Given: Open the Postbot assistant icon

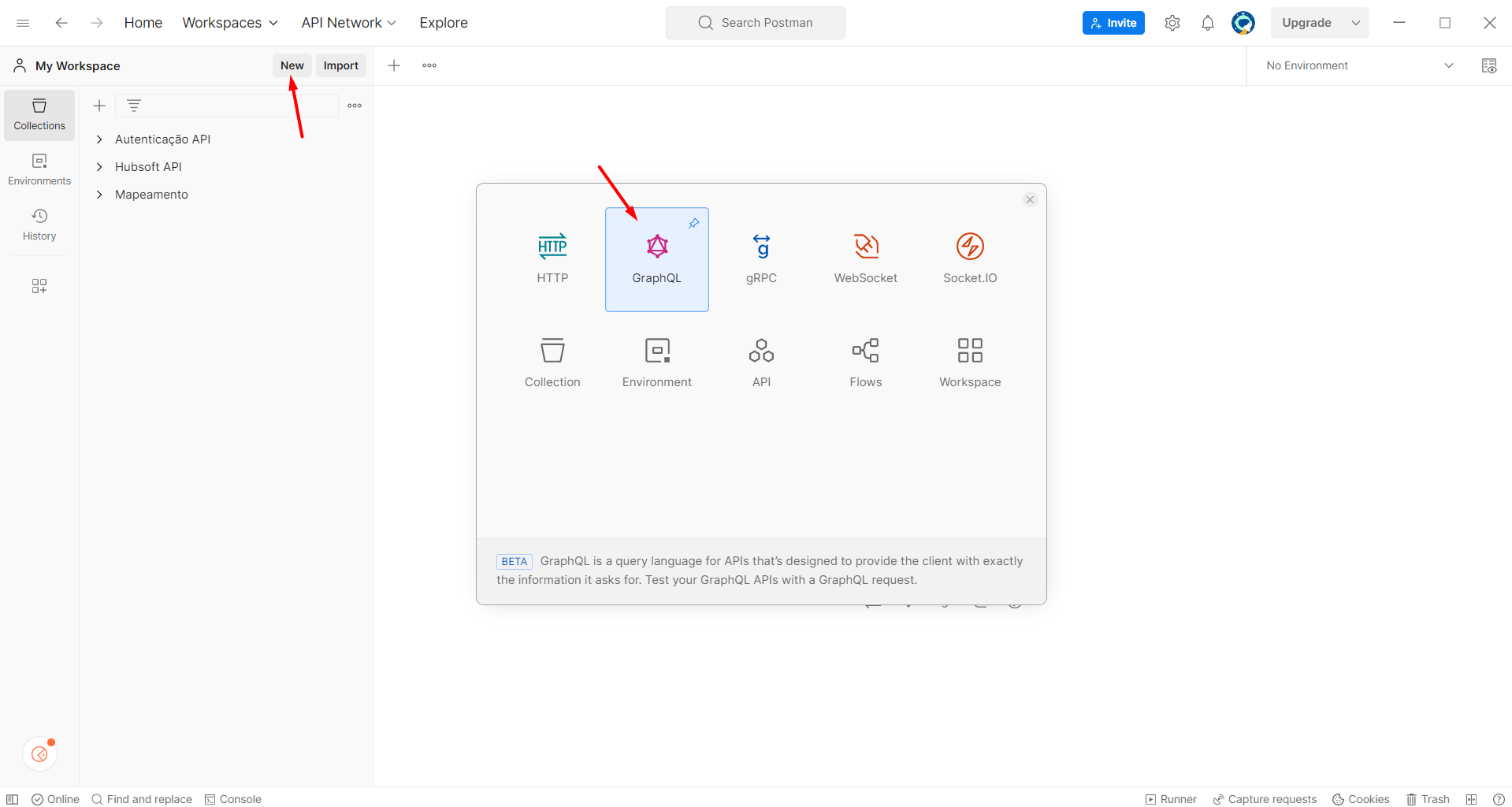Looking at the screenshot, I should pos(39,754).
